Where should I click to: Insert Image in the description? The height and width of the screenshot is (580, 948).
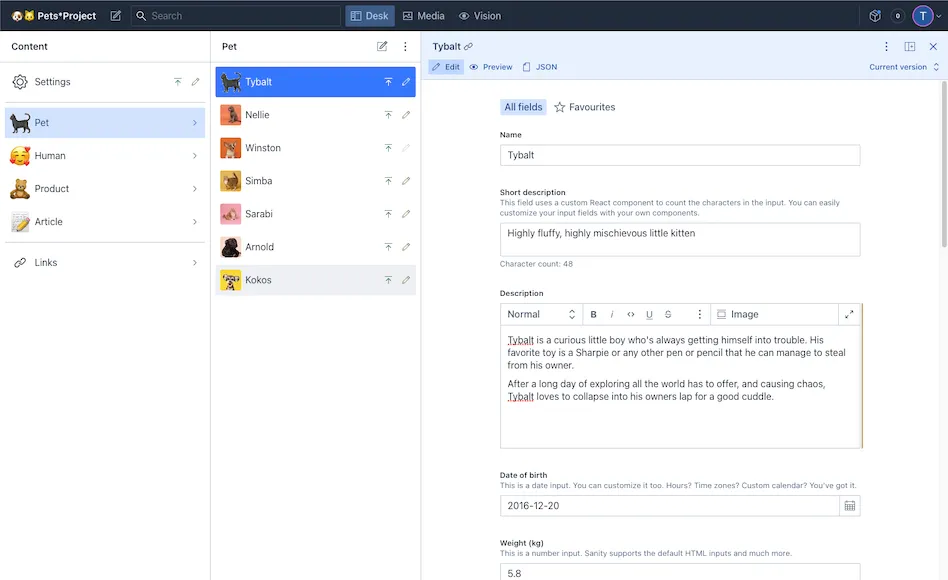coord(738,314)
